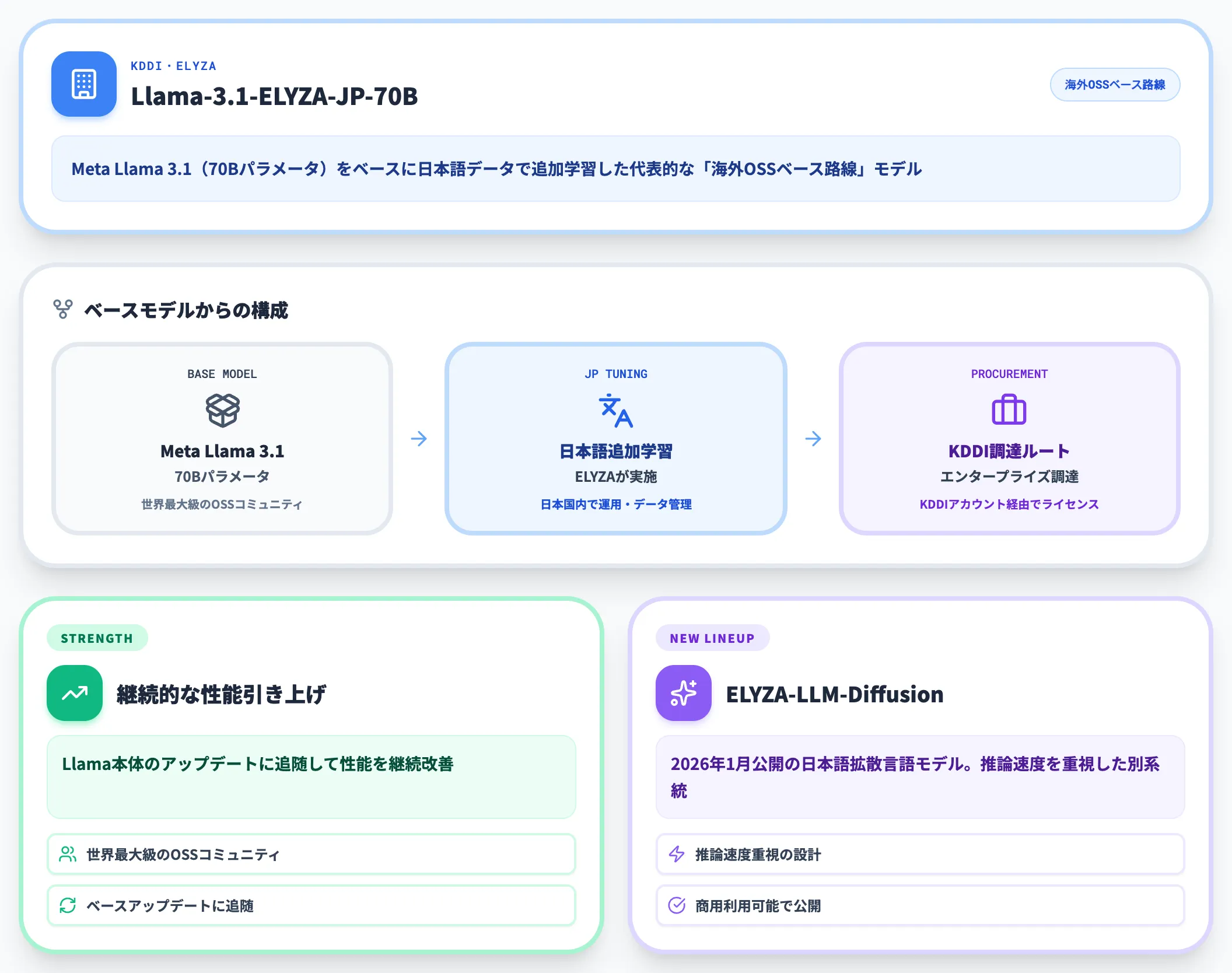The height and width of the screenshot is (973, 1232).
Task: Click the KDDI · ELYZA label
Action: click(173, 66)
